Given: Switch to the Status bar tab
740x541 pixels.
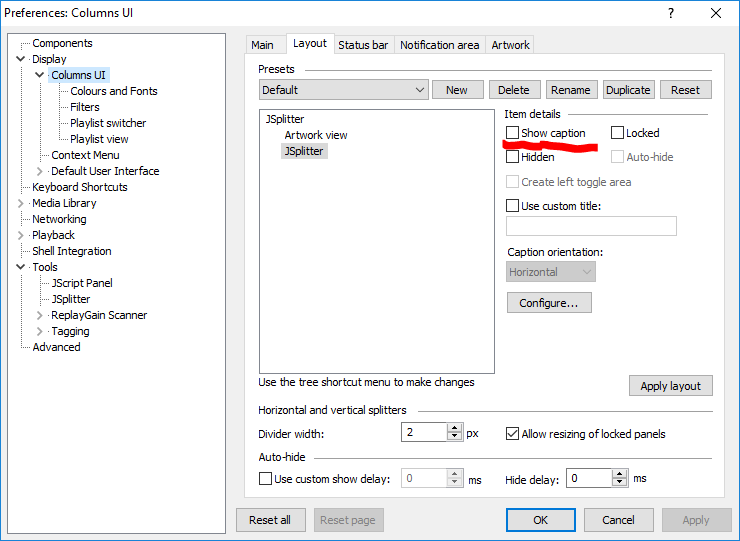Looking at the screenshot, I should 362,45.
